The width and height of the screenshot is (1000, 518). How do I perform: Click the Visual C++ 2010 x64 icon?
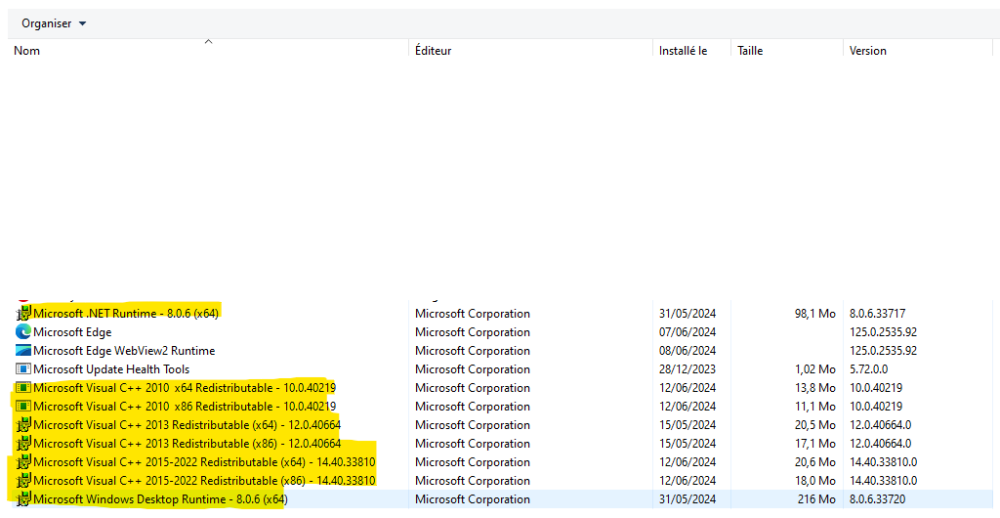(x=23, y=388)
